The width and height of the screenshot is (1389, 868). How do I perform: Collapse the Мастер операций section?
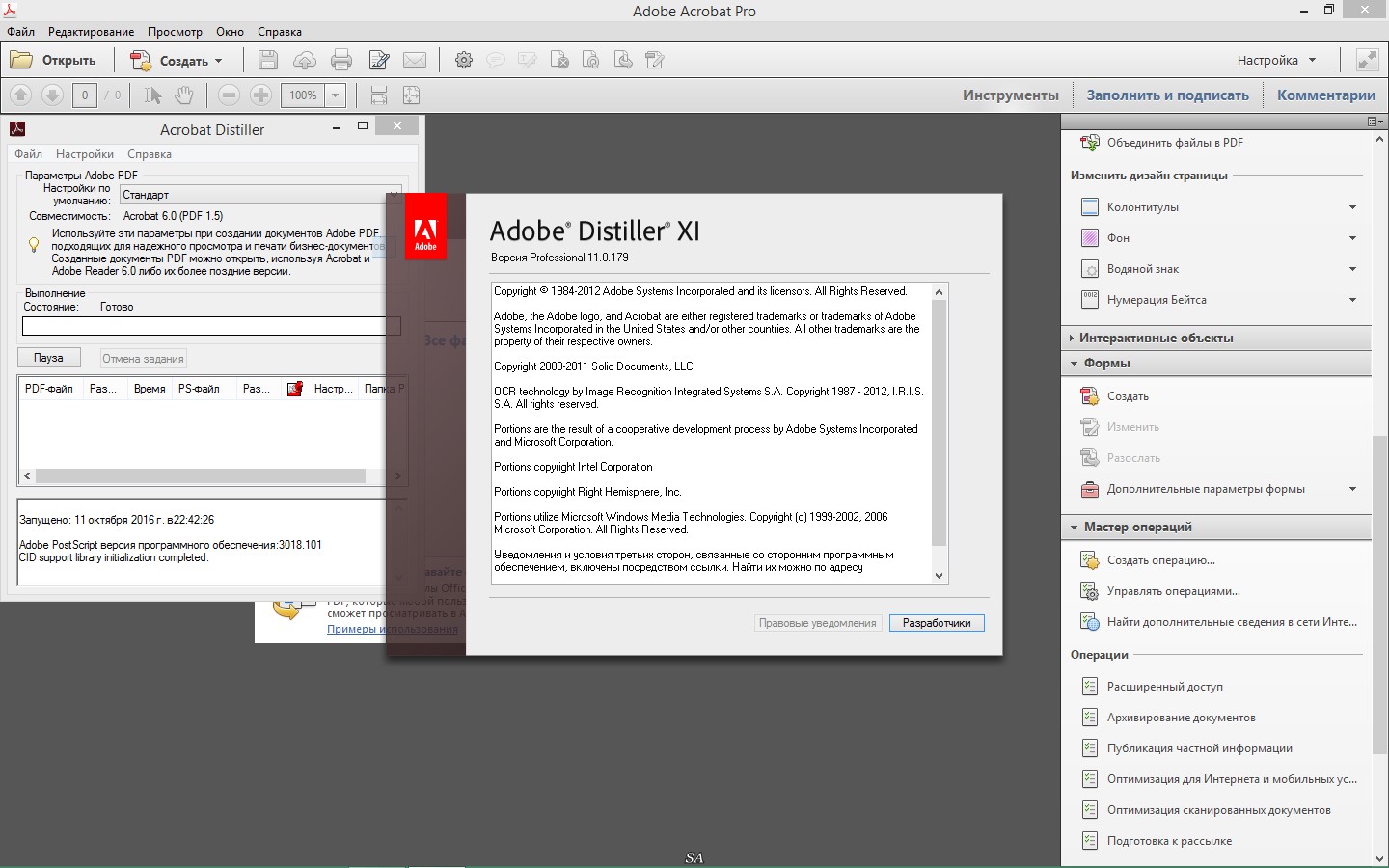1217,527
